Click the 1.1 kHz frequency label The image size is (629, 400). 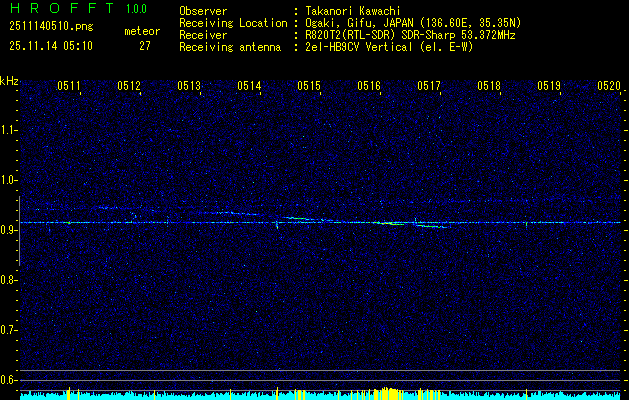pyautogui.click(x=9, y=130)
